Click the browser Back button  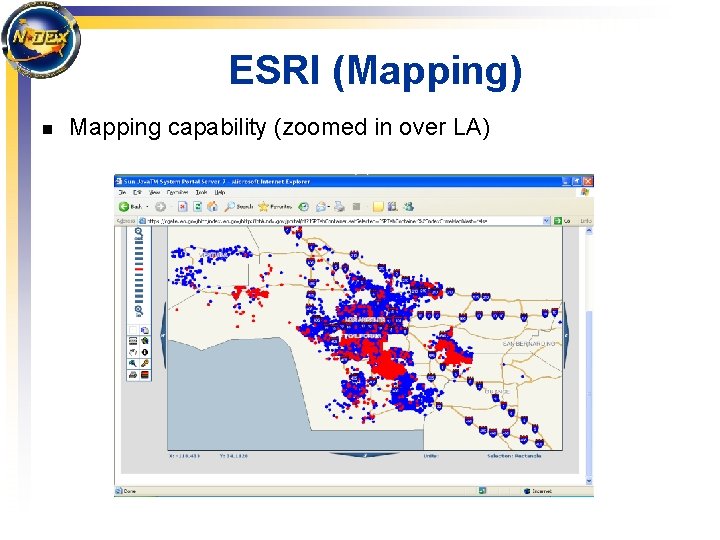click(130, 207)
